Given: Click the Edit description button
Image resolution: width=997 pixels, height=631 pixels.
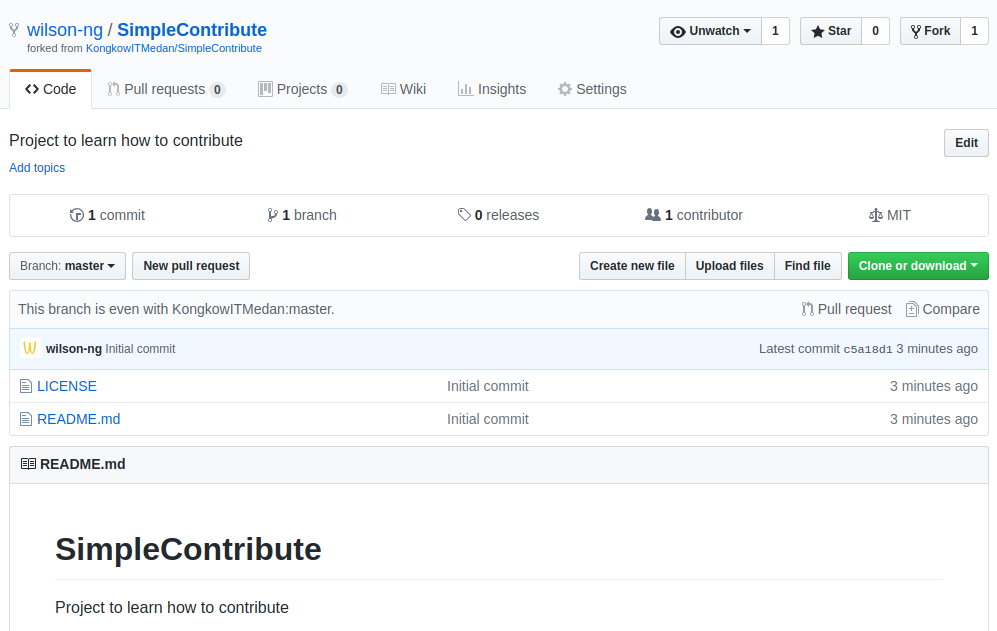Looking at the screenshot, I should point(966,142).
